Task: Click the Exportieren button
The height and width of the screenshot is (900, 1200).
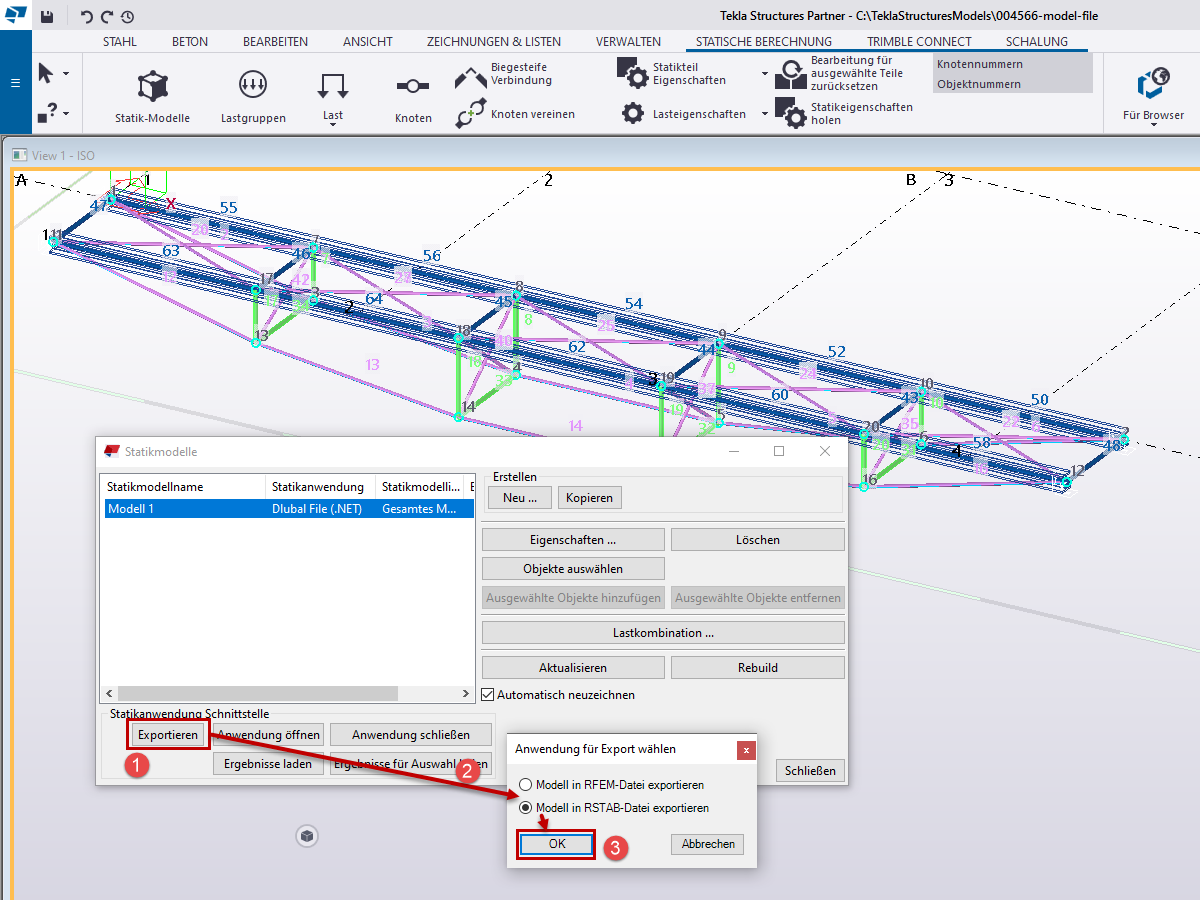Action: [x=167, y=734]
